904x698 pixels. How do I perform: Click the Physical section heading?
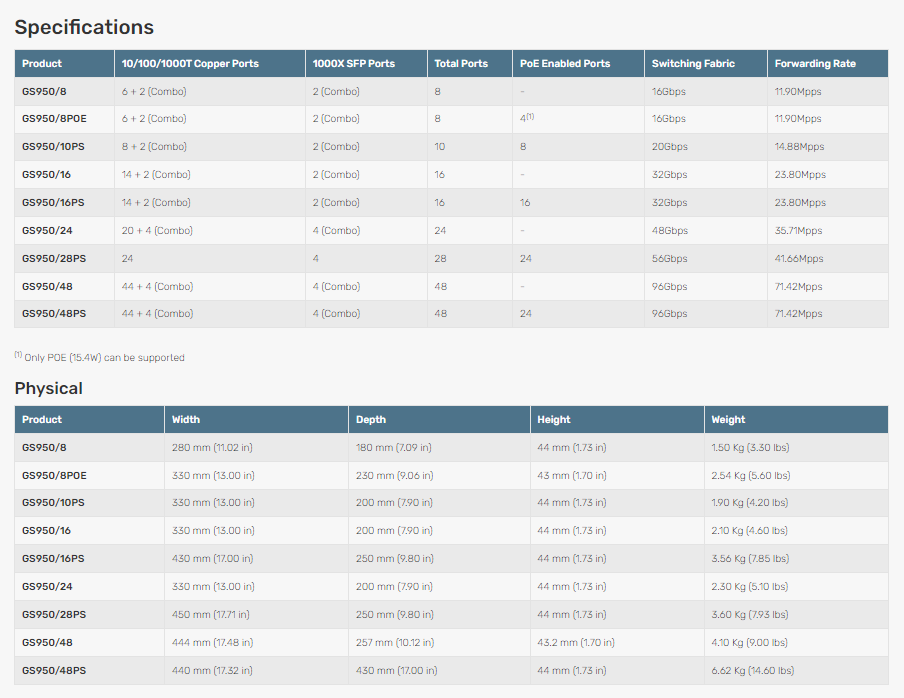tap(48, 388)
